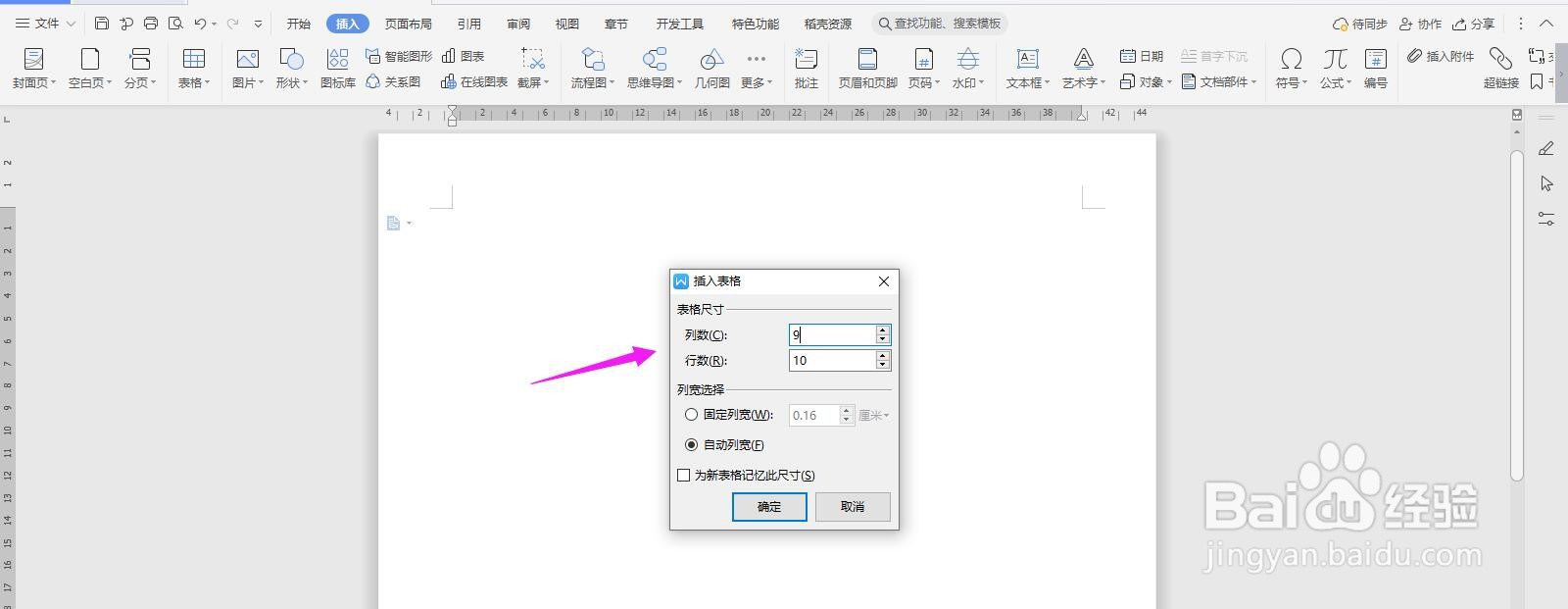
Task: Insert a 文本框 text box
Action: pos(1028,69)
